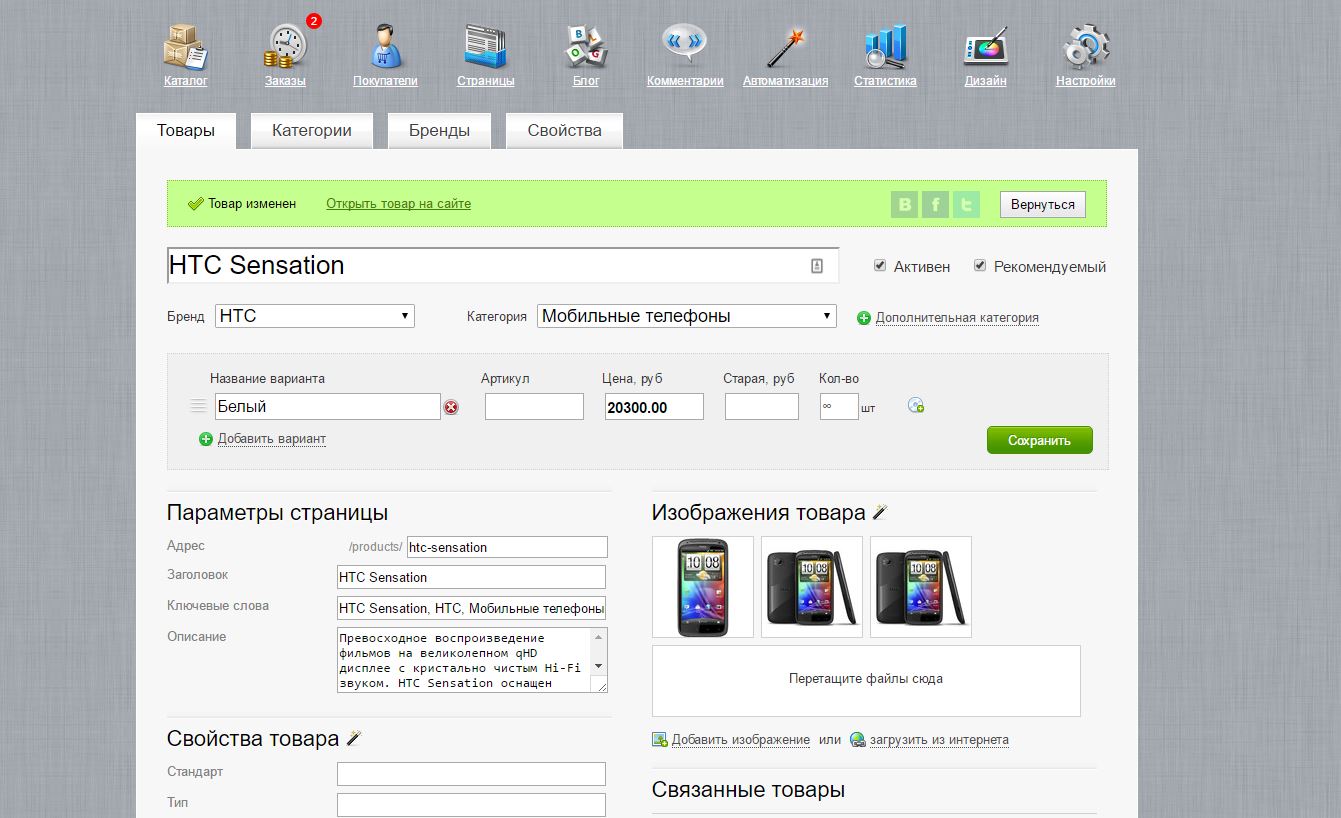1341x818 pixels.
Task: Open the Категория dropdown Мобильные телефоны
Action: (x=687, y=316)
